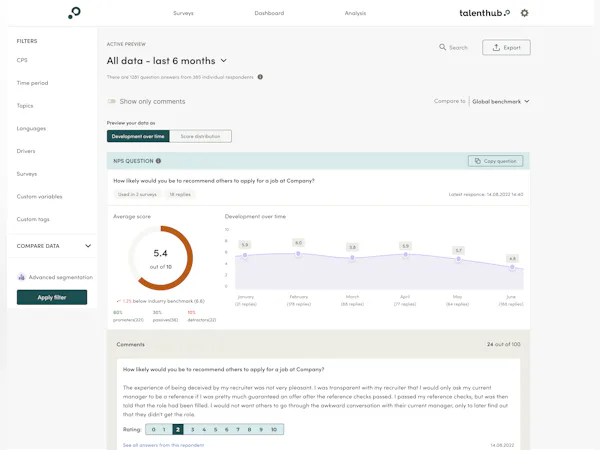Click the Advanced segmentation icon
This screenshot has width=600, height=450.
pos(21,277)
